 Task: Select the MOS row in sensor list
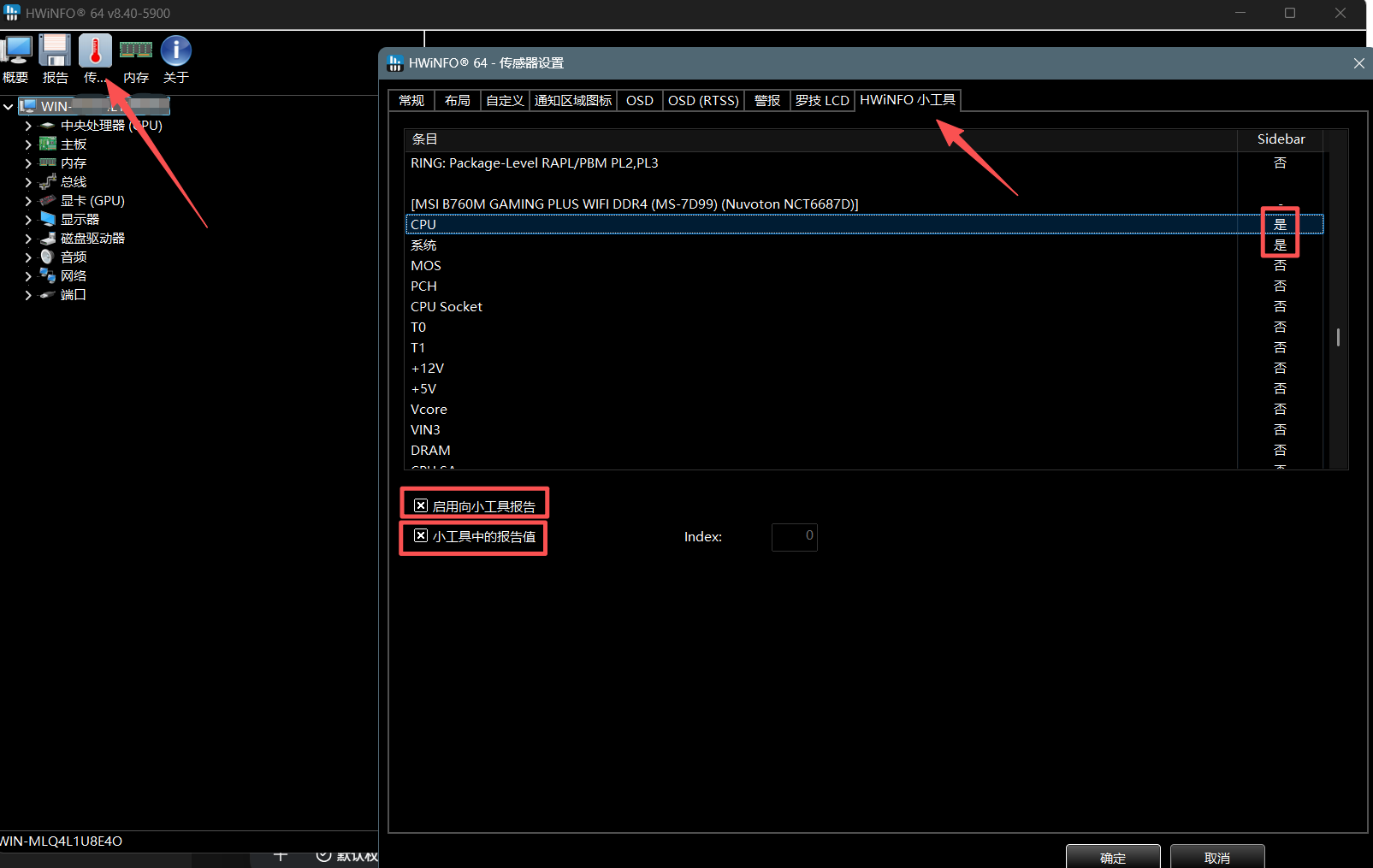(864, 266)
